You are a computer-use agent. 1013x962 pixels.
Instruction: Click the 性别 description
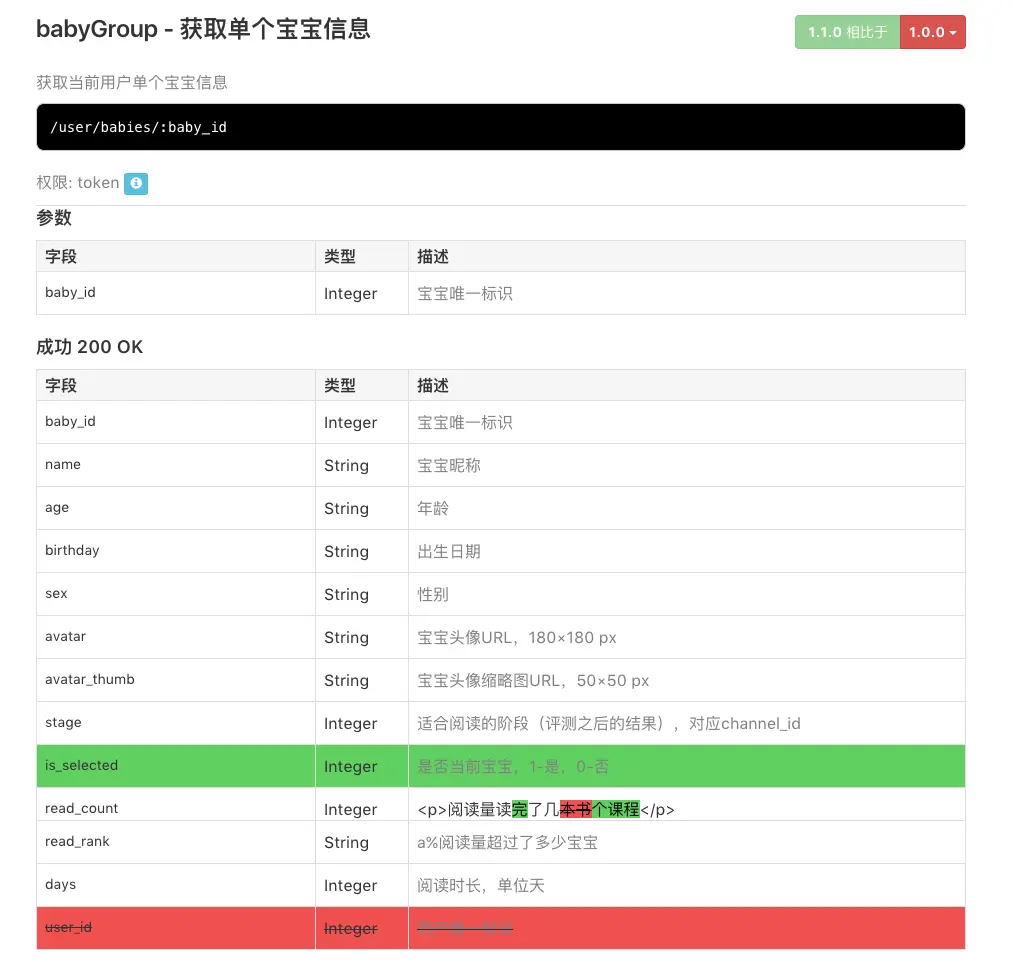(x=433, y=594)
